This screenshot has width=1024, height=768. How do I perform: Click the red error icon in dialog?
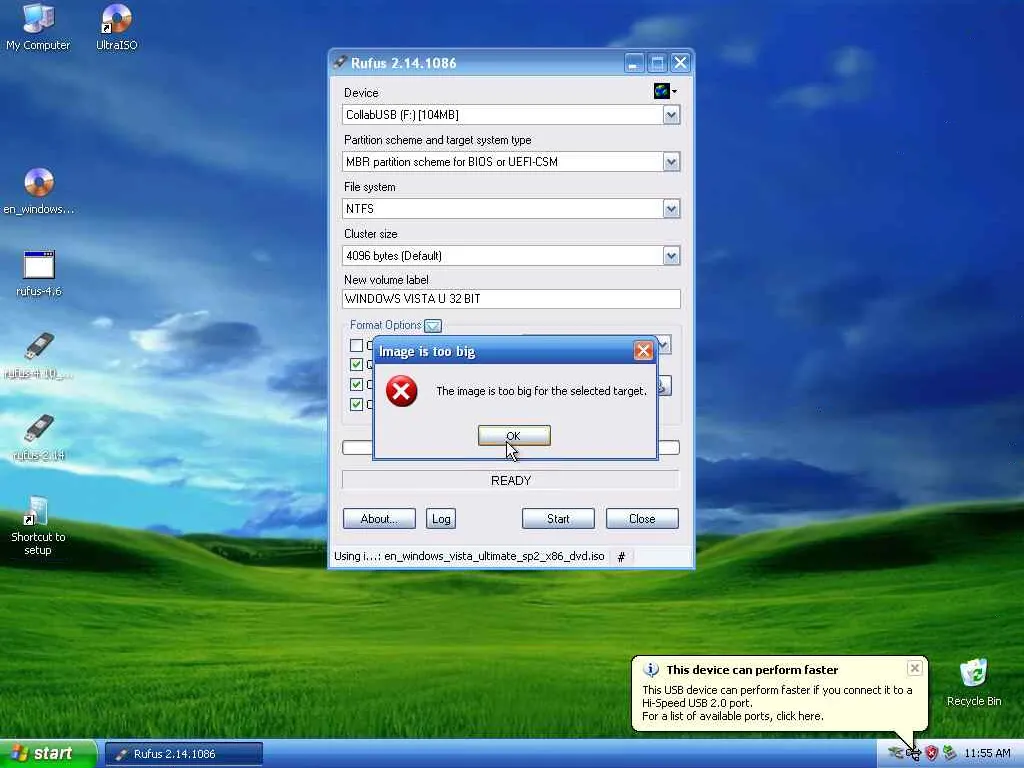tap(402, 391)
